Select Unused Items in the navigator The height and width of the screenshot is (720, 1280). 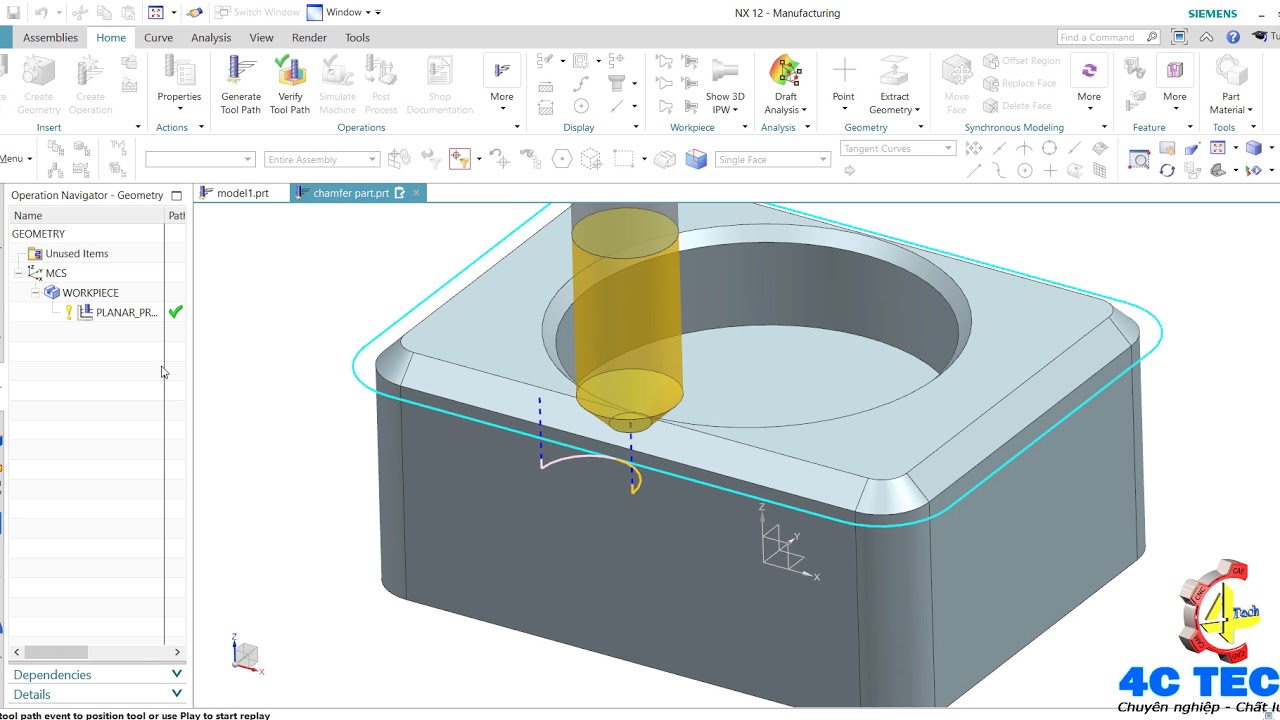(77, 254)
